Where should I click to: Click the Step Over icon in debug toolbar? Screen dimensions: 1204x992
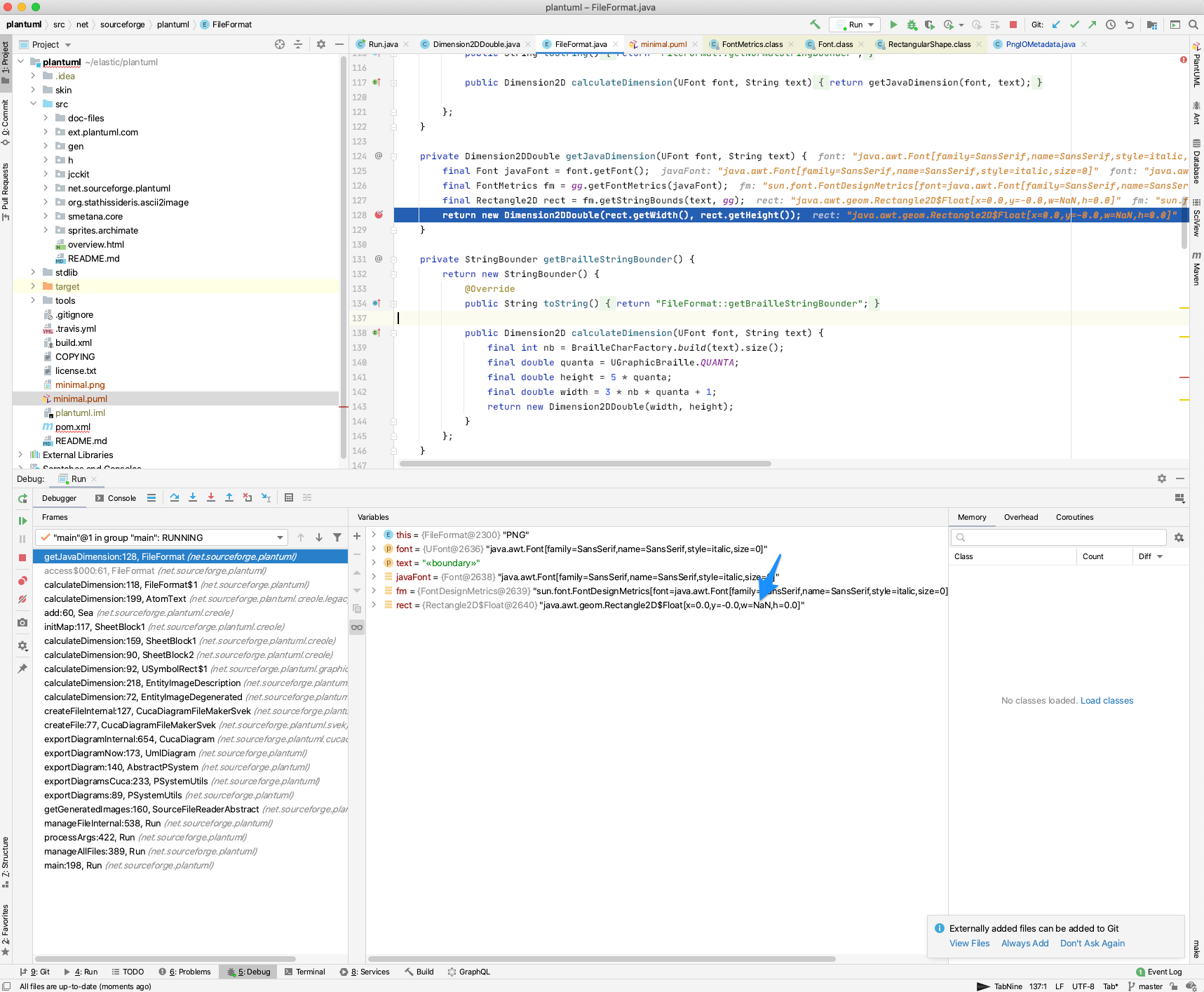point(175,498)
